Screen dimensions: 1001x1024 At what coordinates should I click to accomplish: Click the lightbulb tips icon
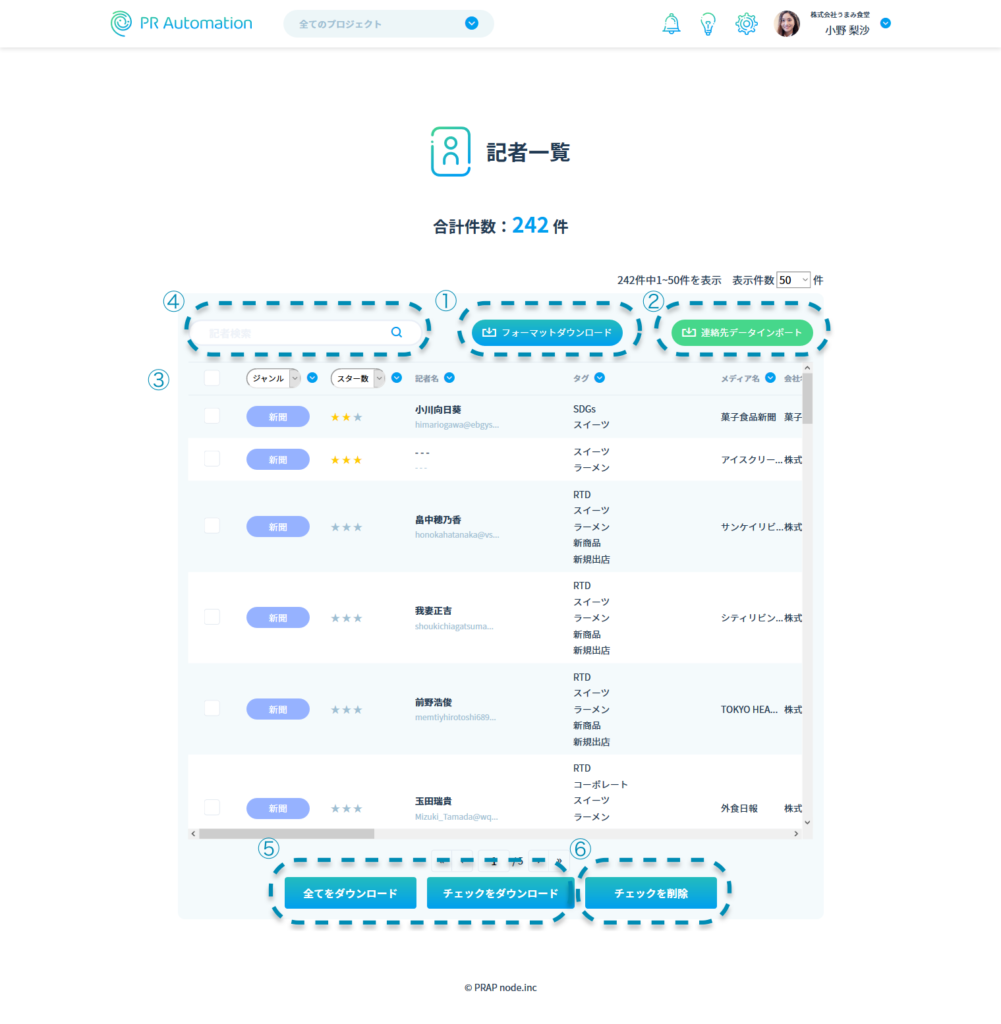(x=708, y=24)
